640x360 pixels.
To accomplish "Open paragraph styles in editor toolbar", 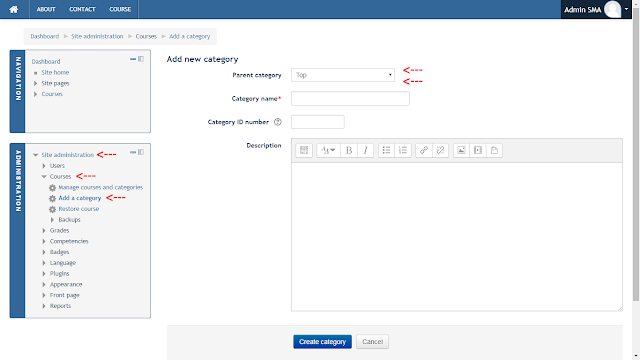I will coord(328,150).
